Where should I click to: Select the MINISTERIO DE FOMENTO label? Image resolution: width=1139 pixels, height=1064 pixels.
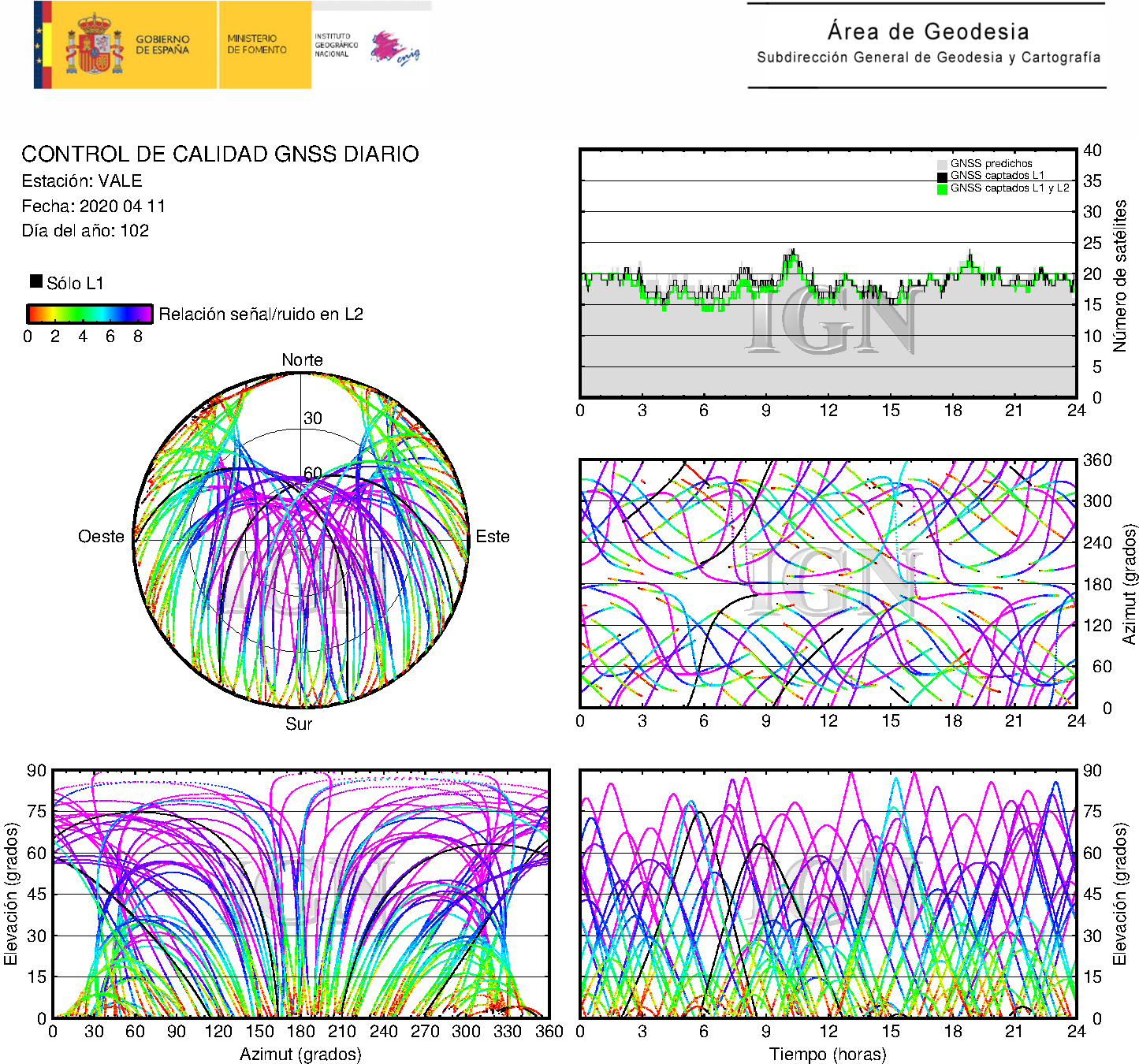pos(257,44)
